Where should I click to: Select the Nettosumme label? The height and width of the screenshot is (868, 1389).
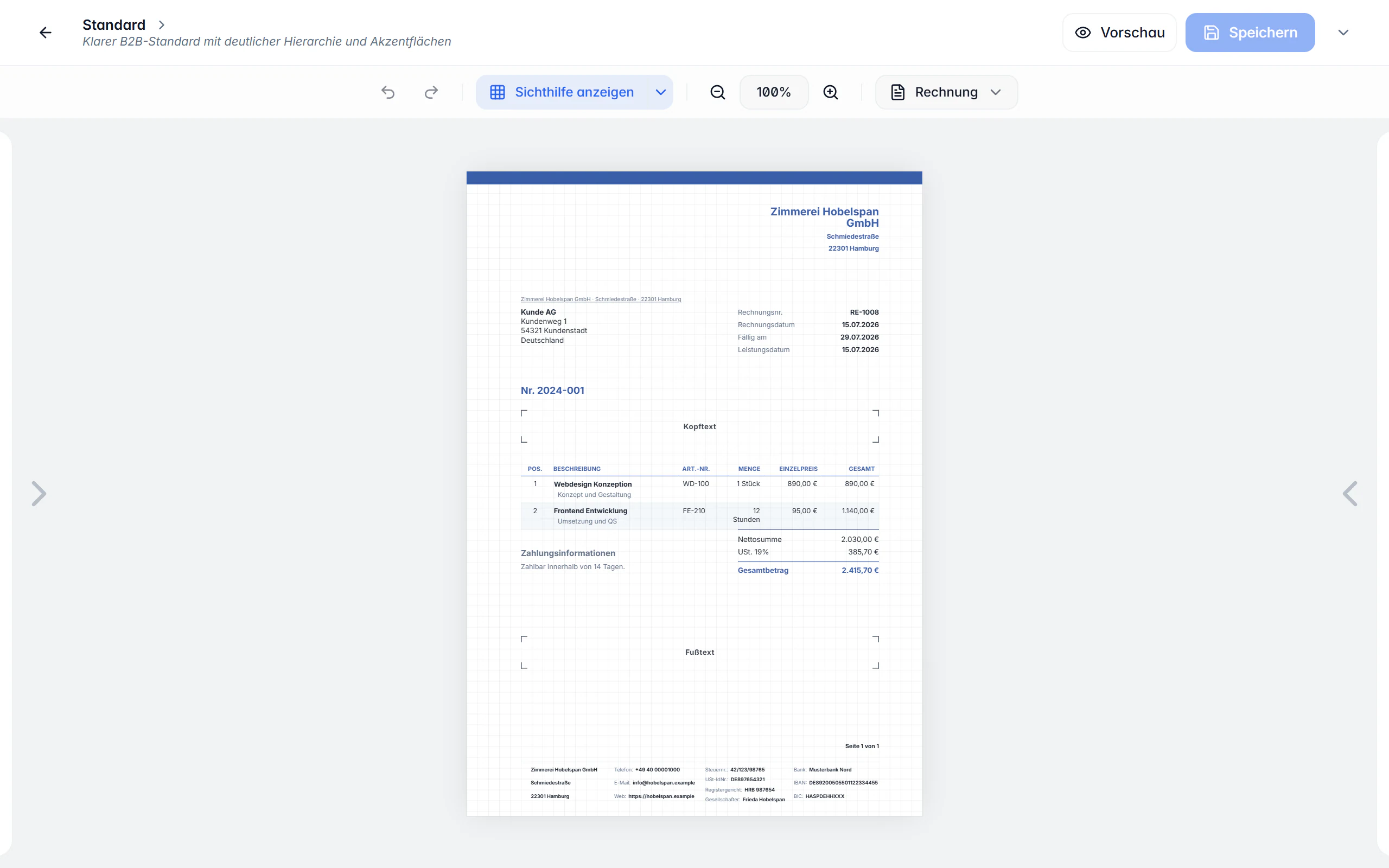(x=760, y=540)
